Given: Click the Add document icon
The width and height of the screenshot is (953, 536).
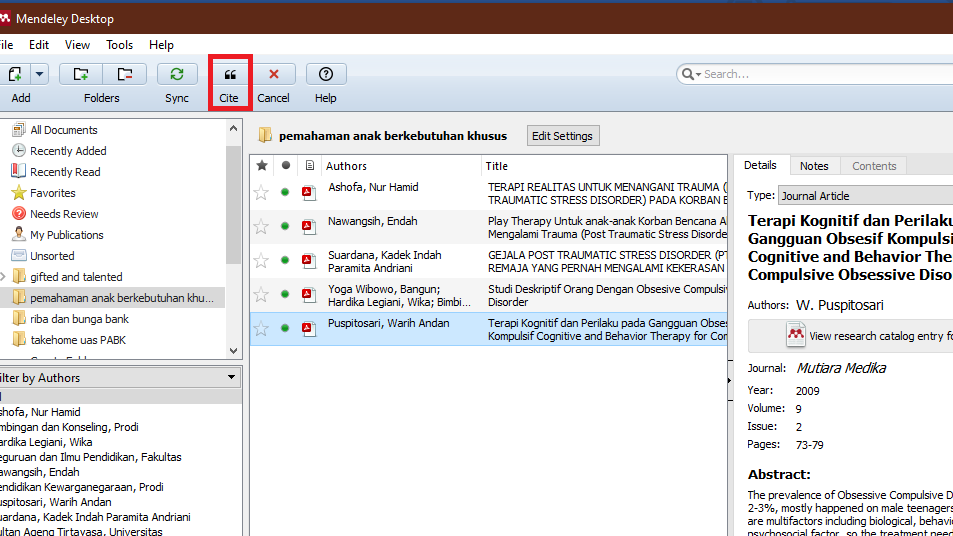Looking at the screenshot, I should (15, 74).
